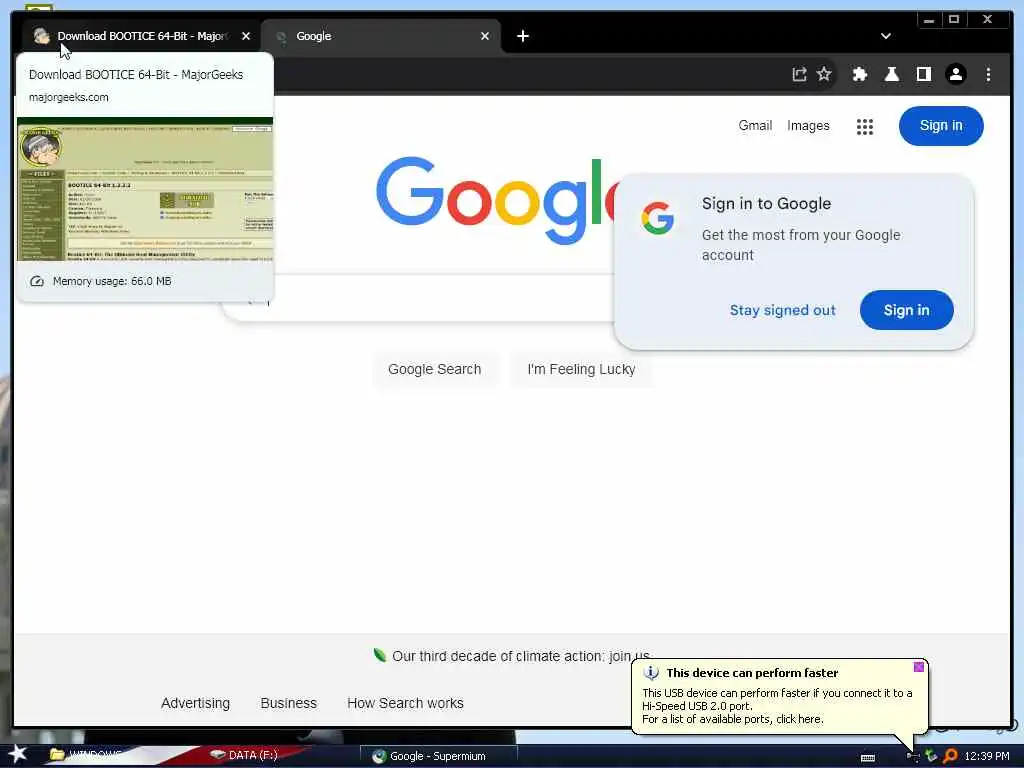Expand the tab search chevron
The height and width of the screenshot is (768, 1024).
[x=886, y=36]
